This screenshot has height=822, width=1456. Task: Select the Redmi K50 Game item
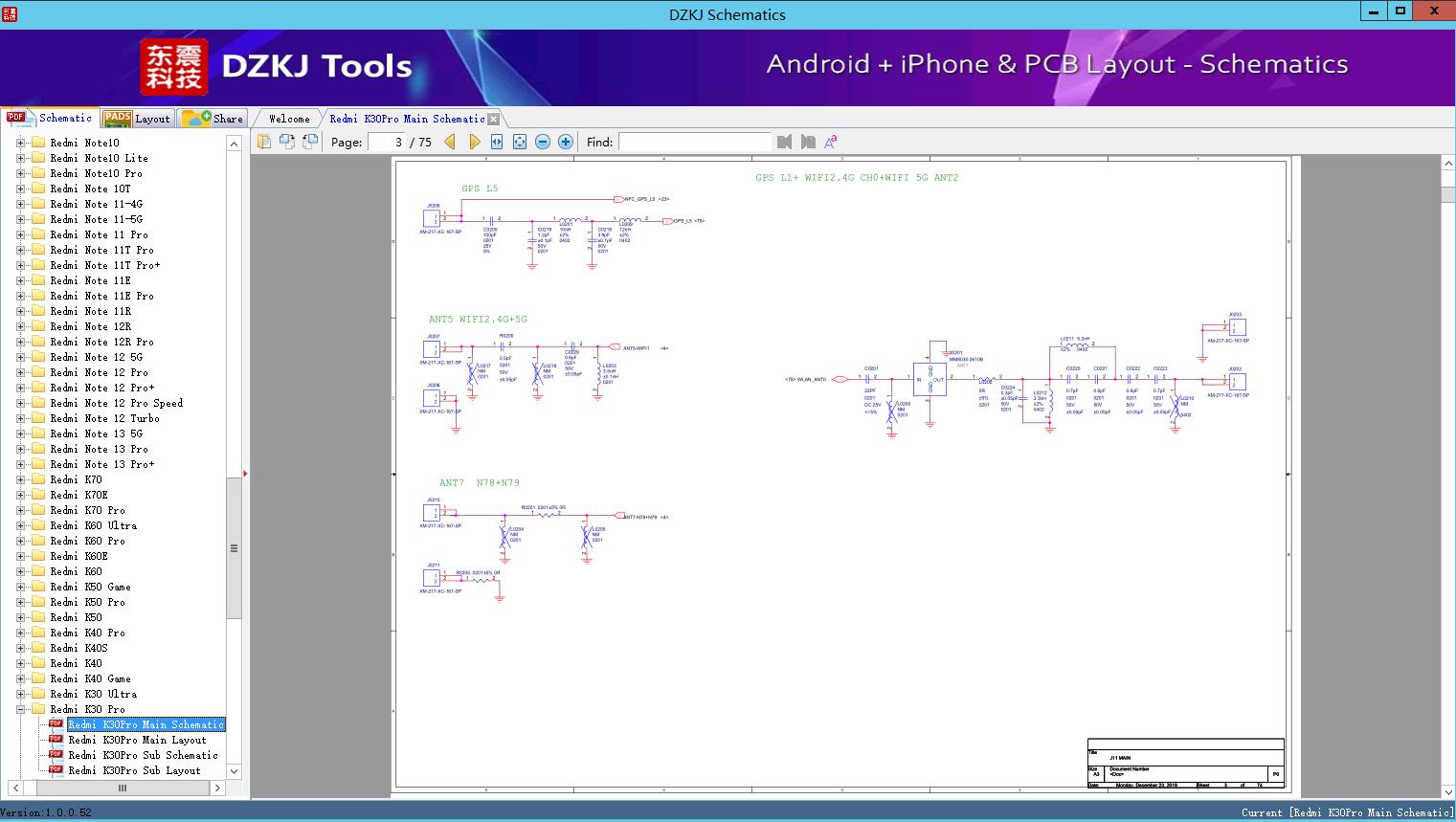point(90,587)
